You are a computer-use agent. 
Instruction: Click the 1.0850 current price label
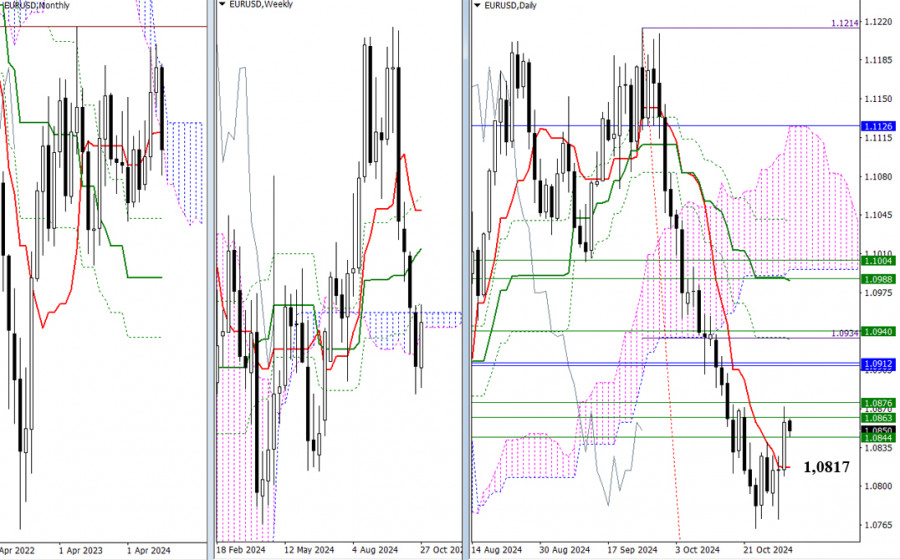[x=878, y=430]
